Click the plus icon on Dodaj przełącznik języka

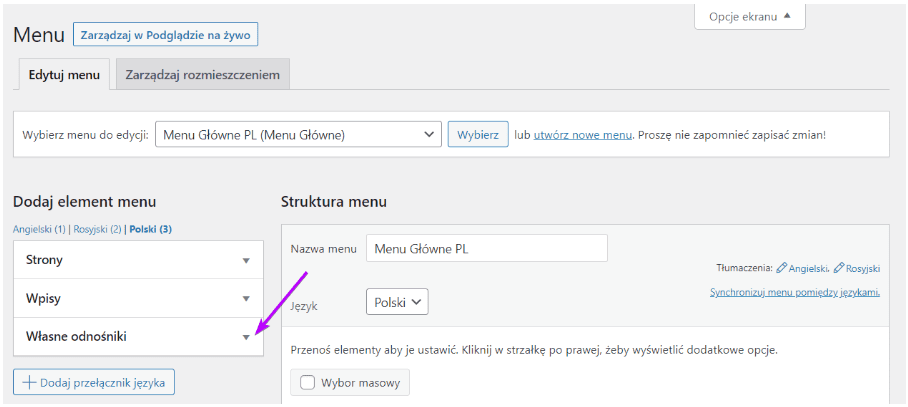tap(29, 382)
